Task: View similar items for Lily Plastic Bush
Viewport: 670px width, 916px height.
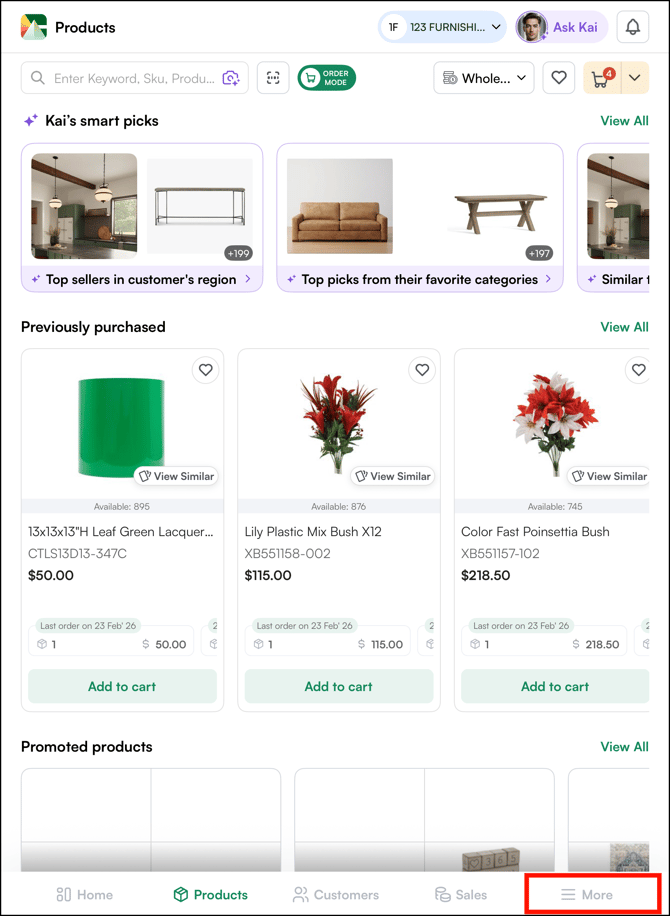Action: pyautogui.click(x=393, y=476)
